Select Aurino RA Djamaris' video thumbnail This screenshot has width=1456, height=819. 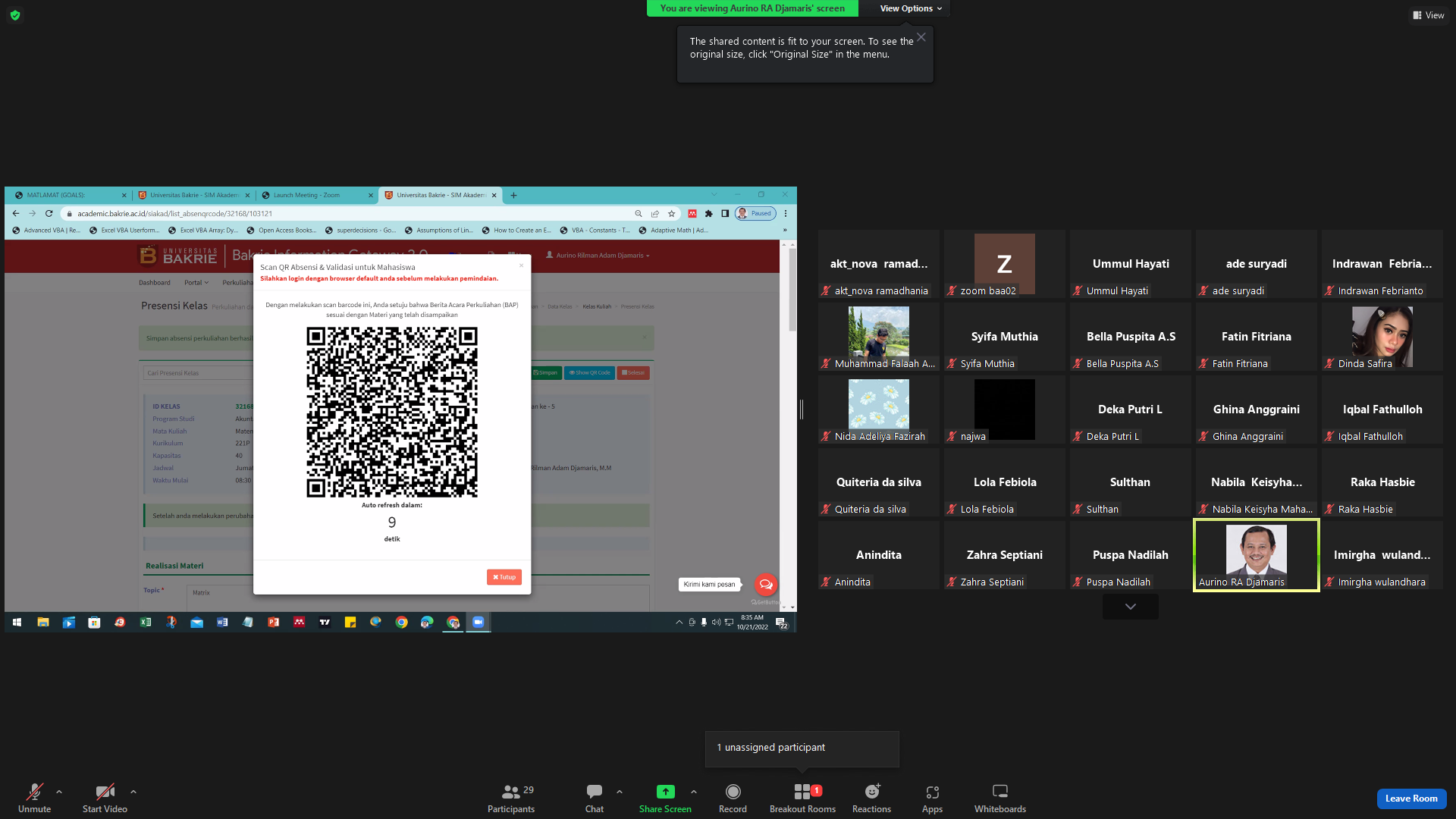click(x=1256, y=555)
